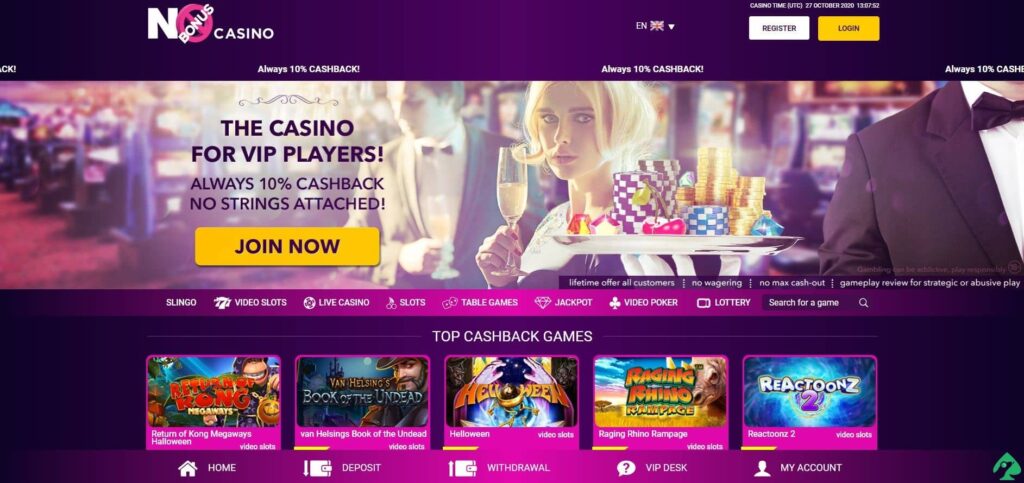
Task: Select the Table Games category
Action: 480,303
